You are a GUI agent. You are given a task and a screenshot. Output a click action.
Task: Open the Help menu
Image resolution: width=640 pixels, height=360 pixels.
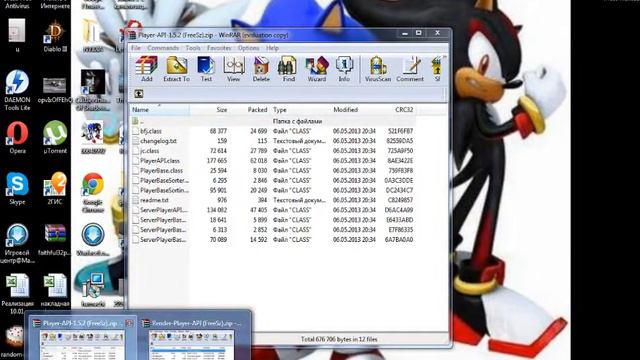click(272, 48)
